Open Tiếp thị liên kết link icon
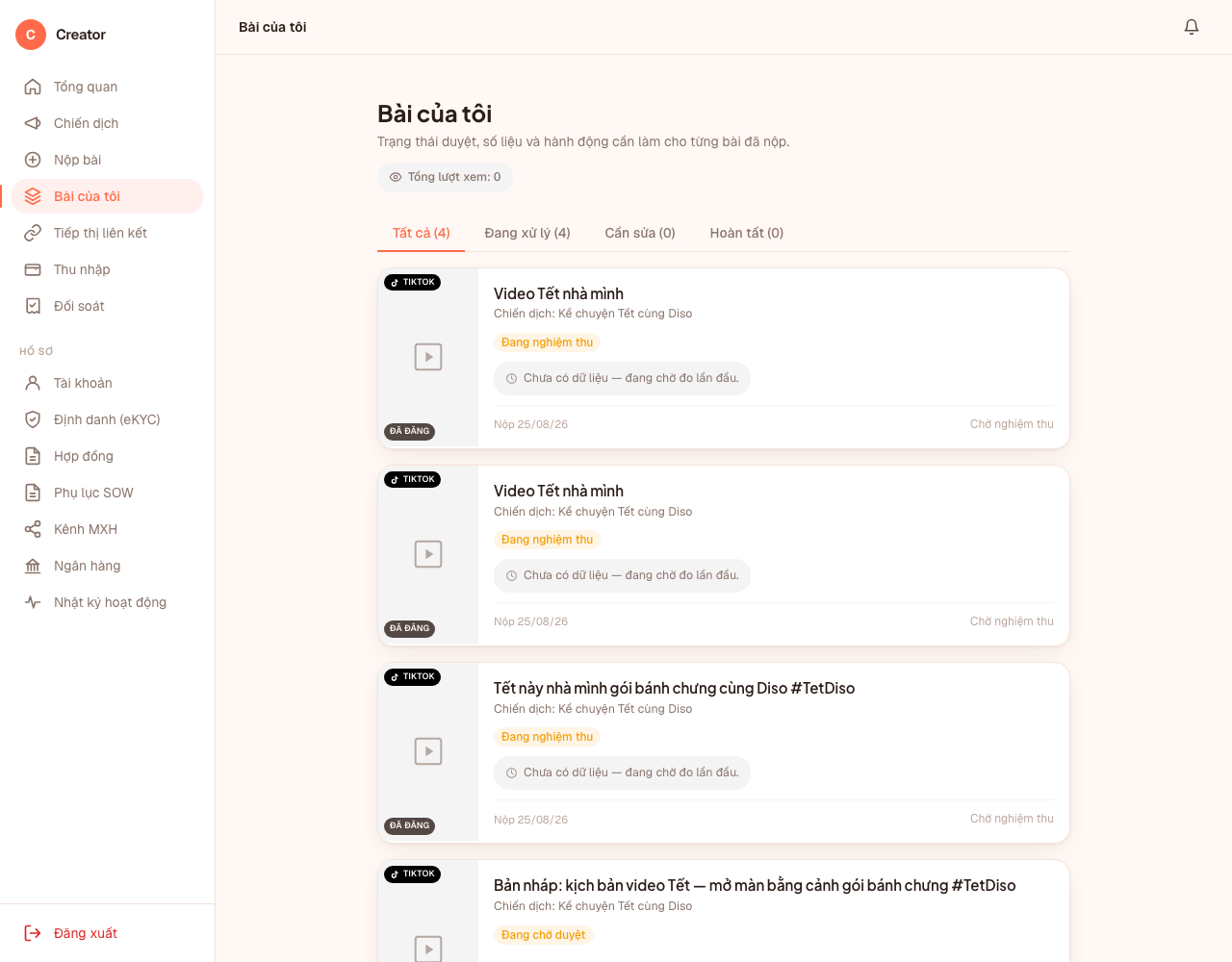The height and width of the screenshot is (962, 1232). [33, 233]
